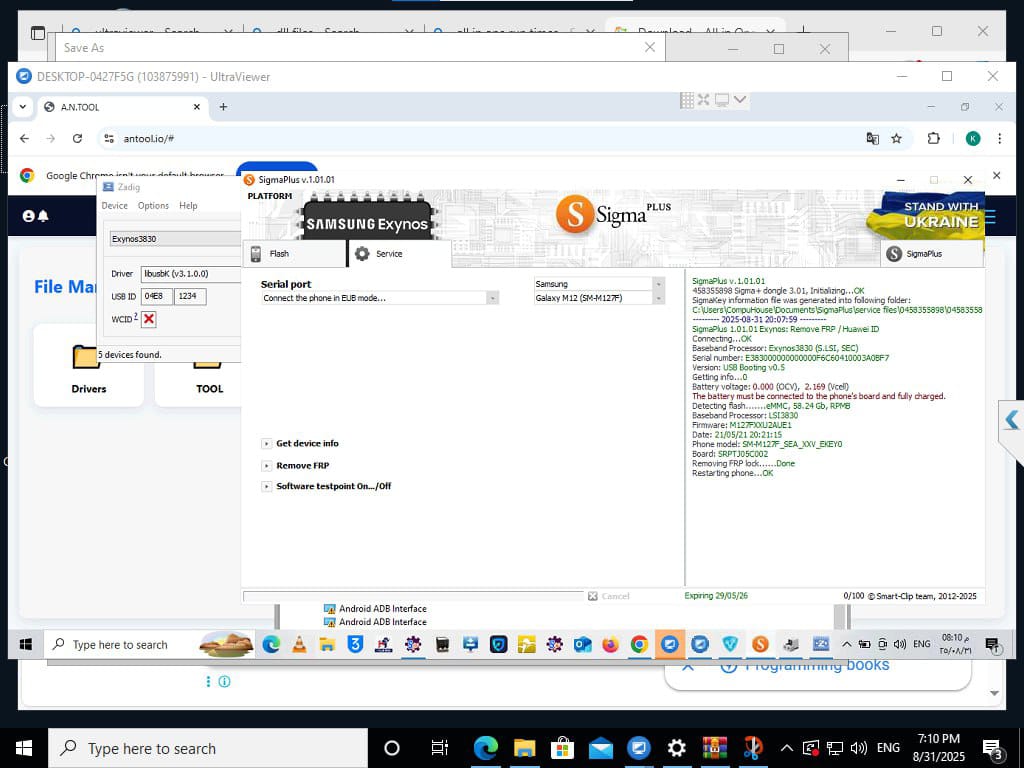Click the remote taskbar search box

(149, 645)
